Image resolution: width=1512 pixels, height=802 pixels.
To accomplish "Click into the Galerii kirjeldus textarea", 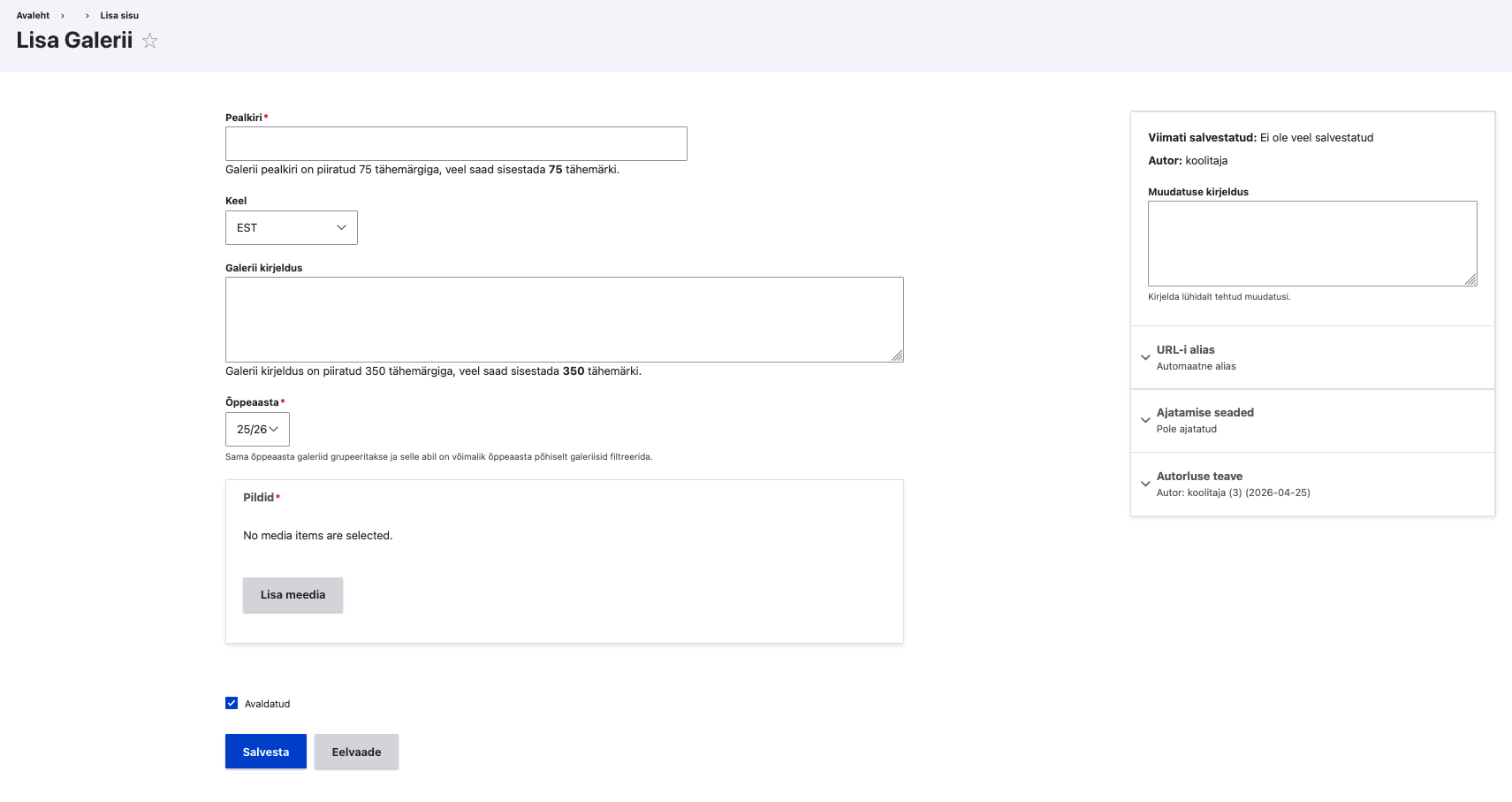I will [564, 319].
